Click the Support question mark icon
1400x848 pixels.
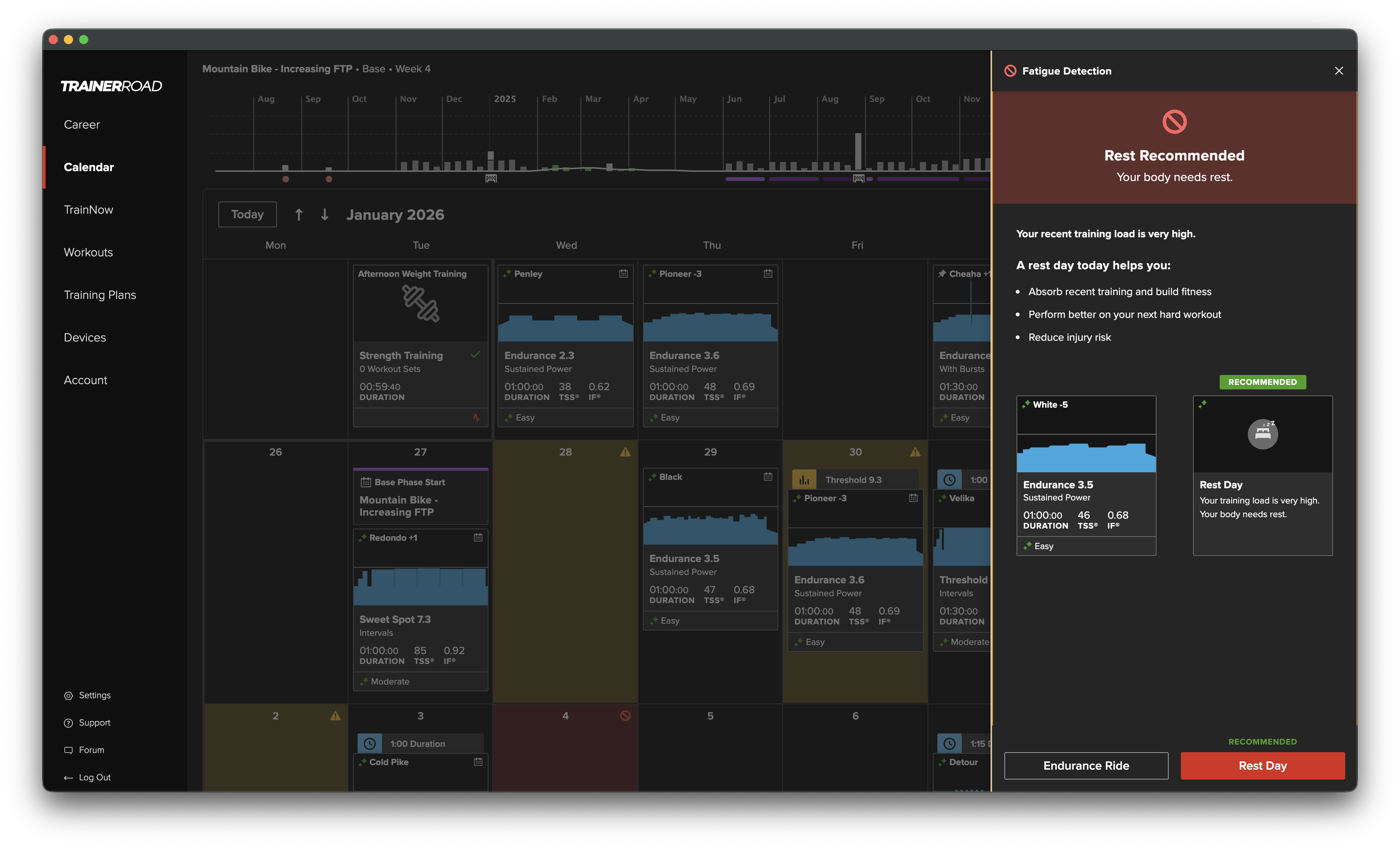tap(68, 723)
